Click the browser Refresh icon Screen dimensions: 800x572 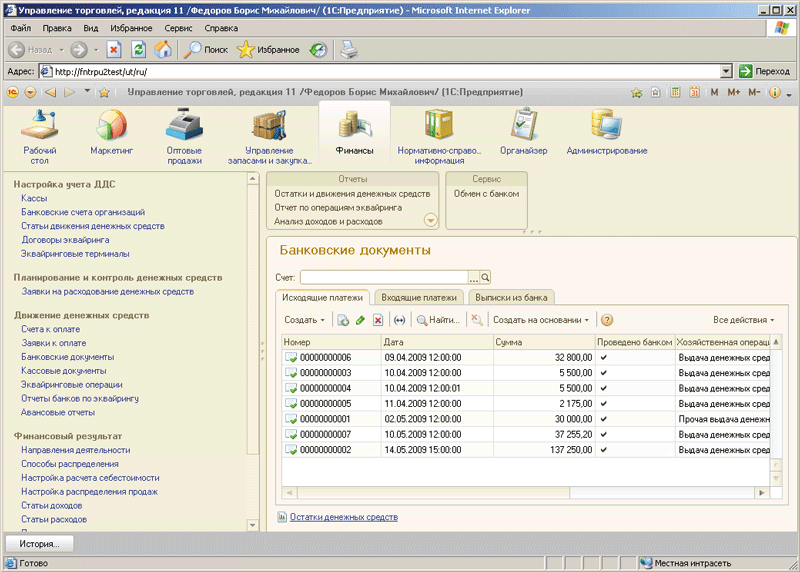click(x=138, y=49)
